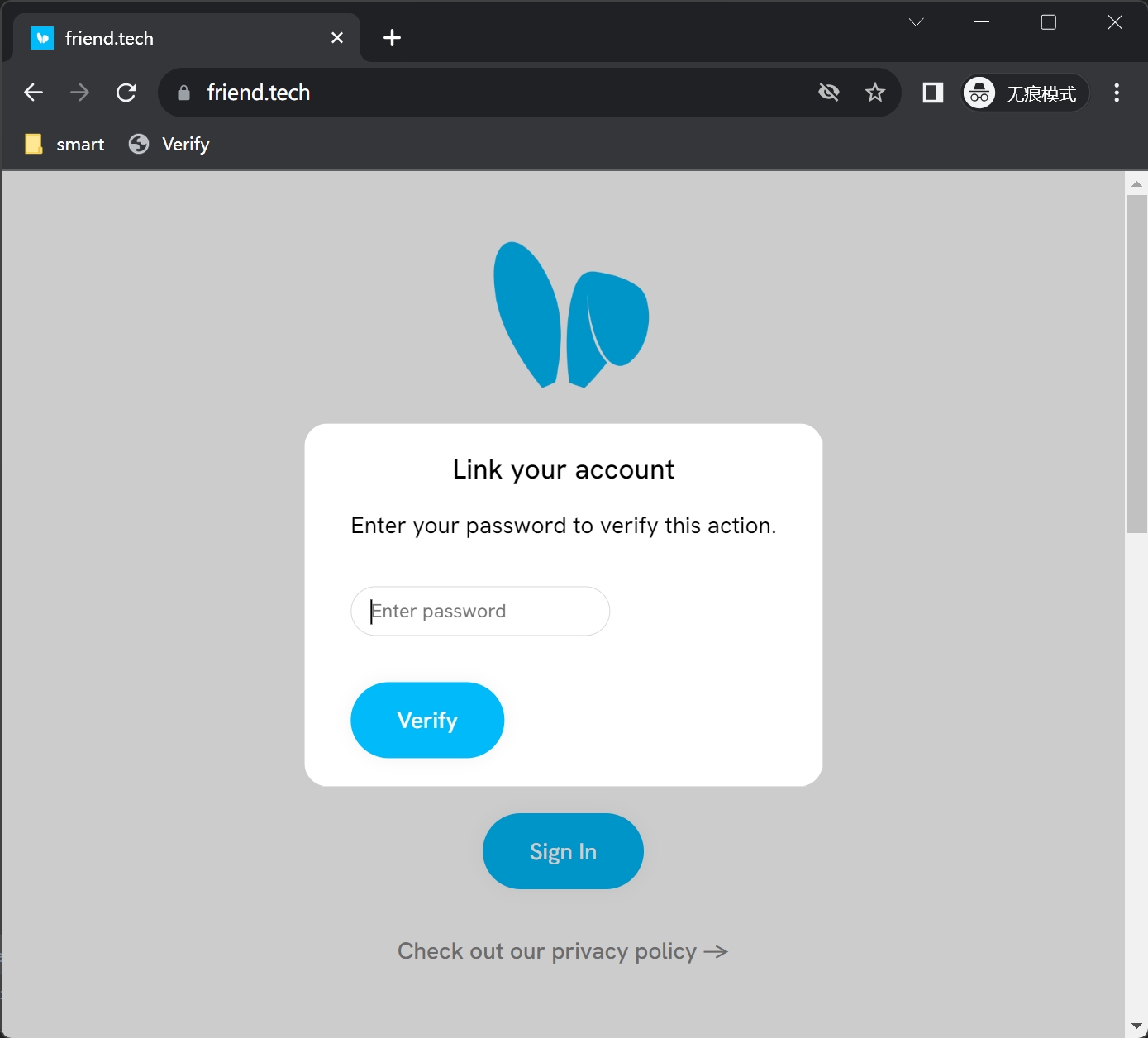Screen dimensions: 1148x1038
Task: Open Chrome's three-dot menu
Action: pos(1116,93)
